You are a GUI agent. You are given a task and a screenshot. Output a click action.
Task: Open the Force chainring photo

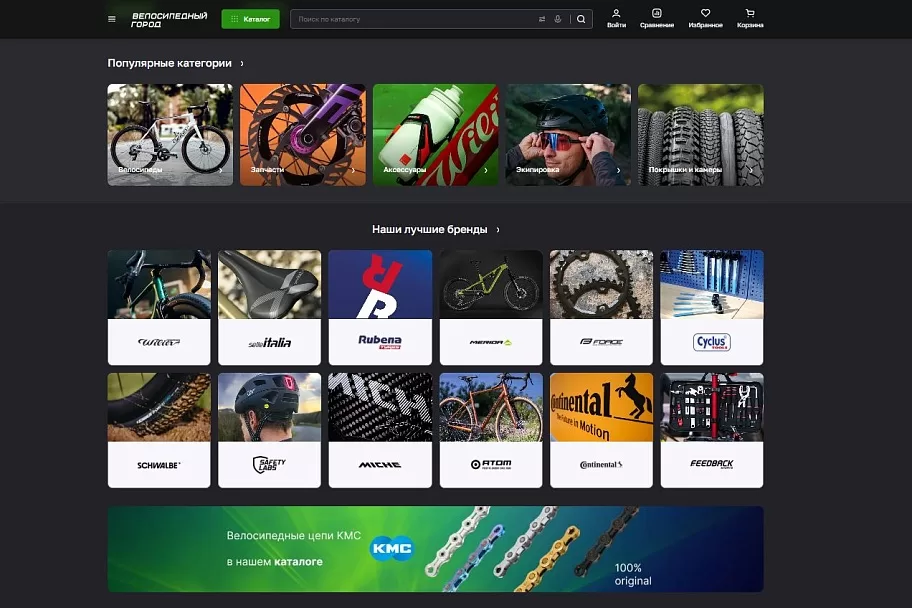[601, 285]
